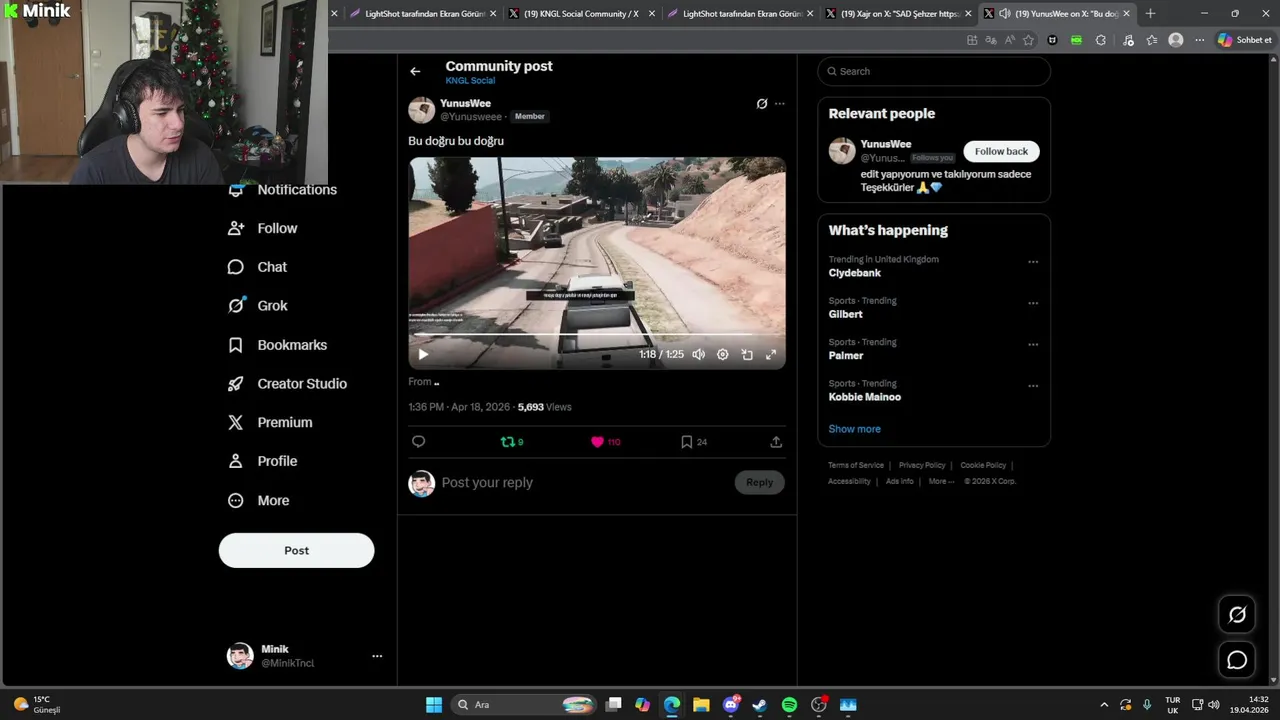Open the weather widget showing 15°C Güneşli
The width and height of the screenshot is (1280, 720).
pyautogui.click(x=37, y=705)
